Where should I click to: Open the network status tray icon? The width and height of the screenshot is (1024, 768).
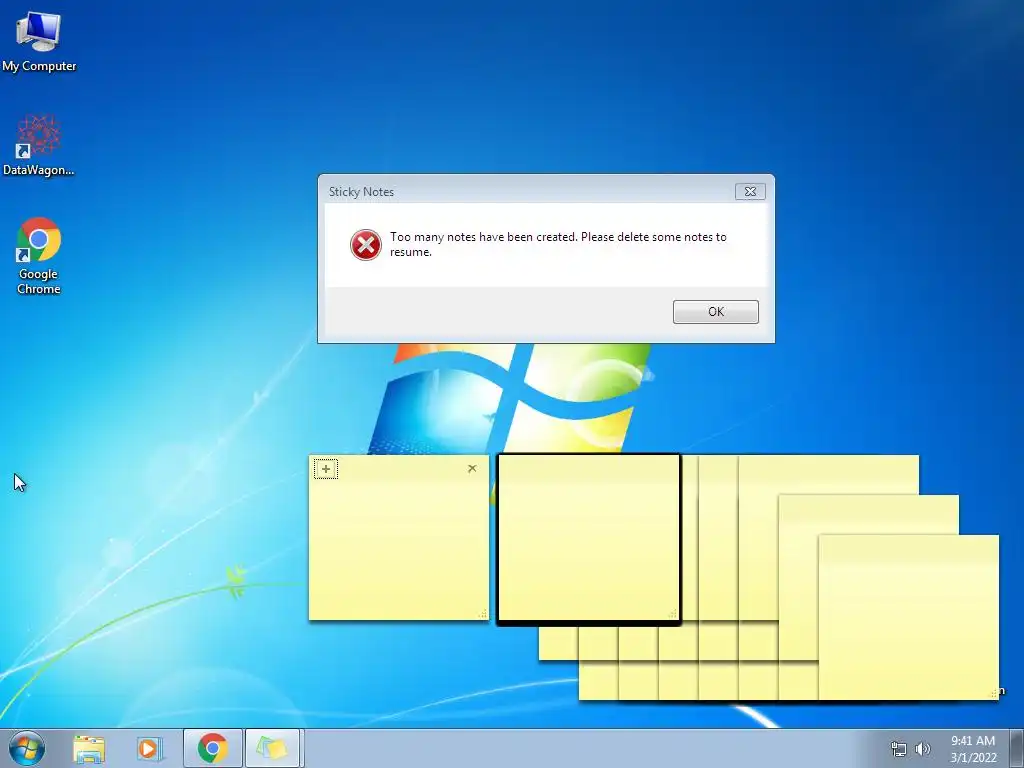coord(899,749)
